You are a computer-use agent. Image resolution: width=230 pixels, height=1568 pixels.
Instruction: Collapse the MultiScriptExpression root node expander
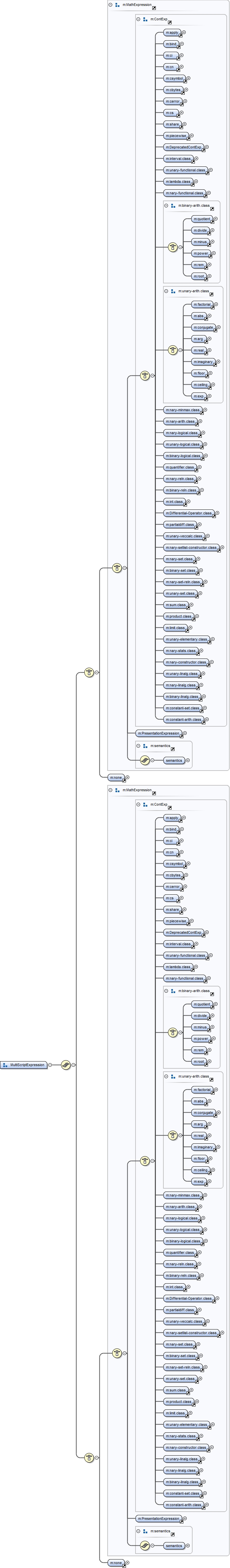click(50, 1065)
